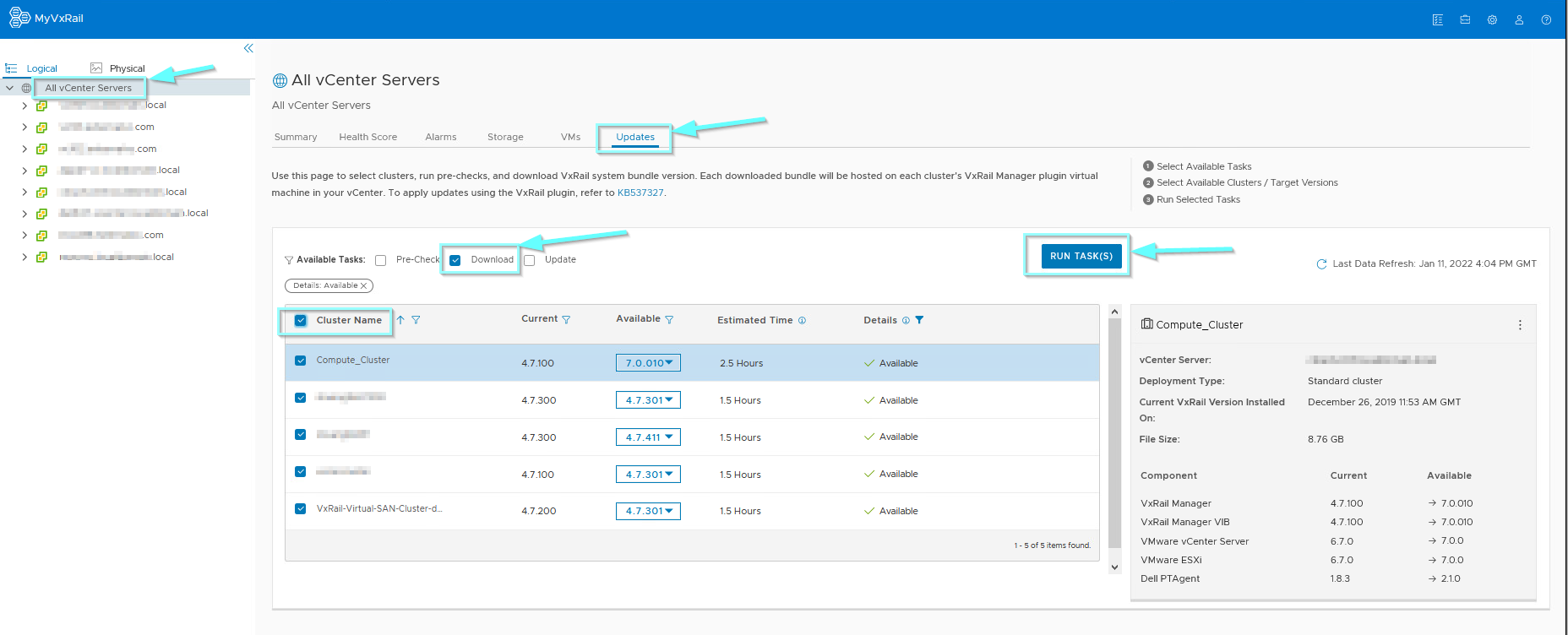Viewport: 1568px width, 635px height.
Task: Click the refresh icon beside Last Data Refresh
Action: 1321,264
